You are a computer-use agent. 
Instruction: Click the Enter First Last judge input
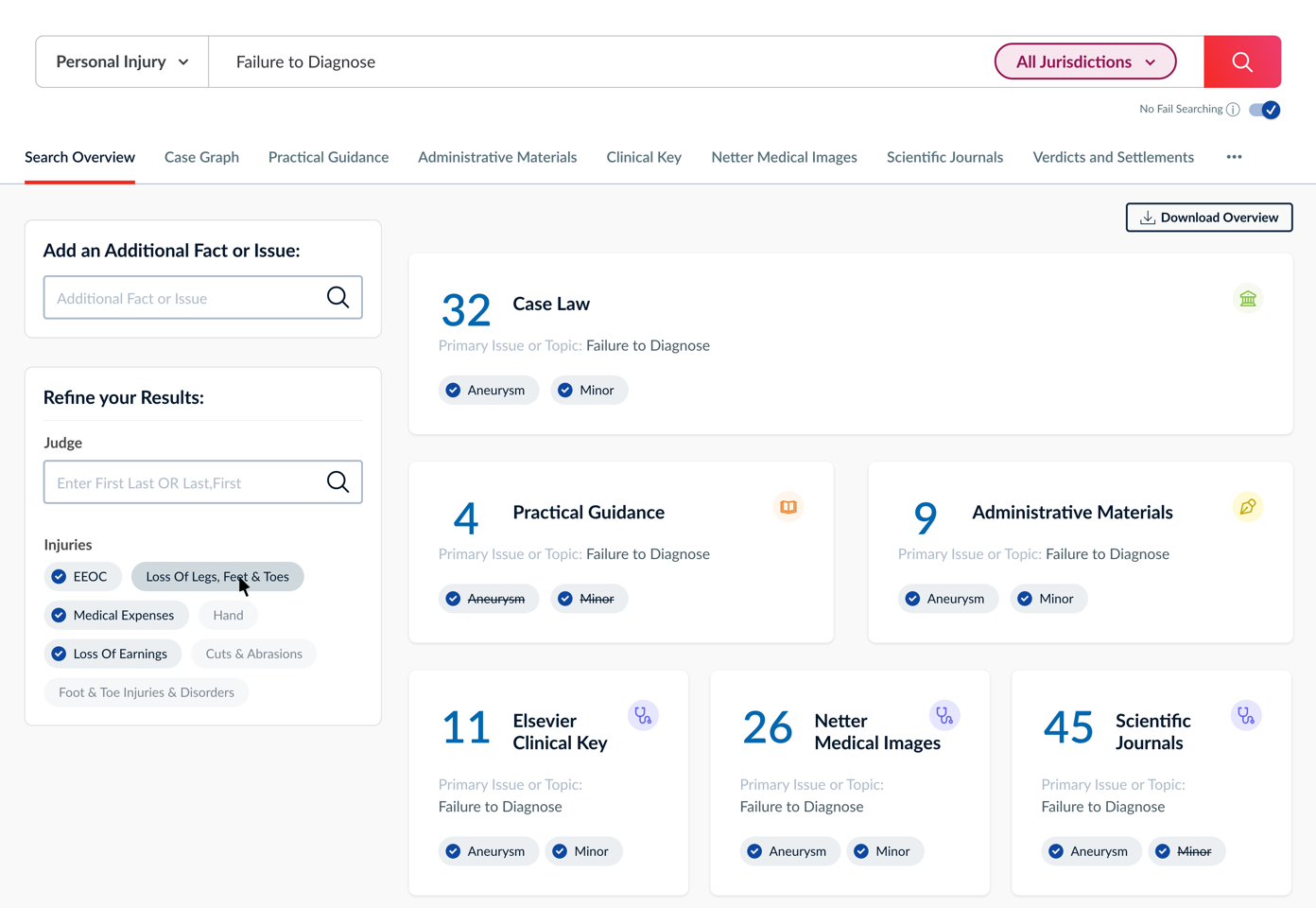tap(184, 483)
